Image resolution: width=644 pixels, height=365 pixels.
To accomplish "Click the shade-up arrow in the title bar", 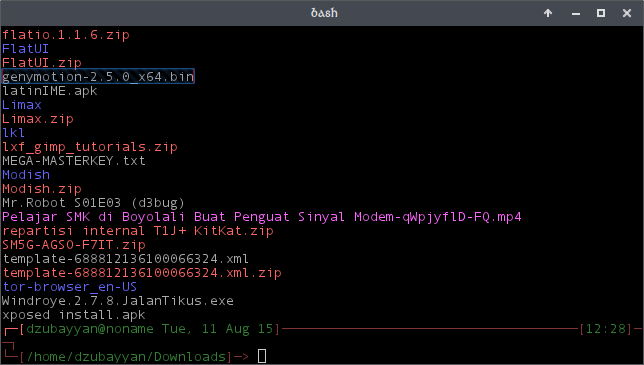I will pyautogui.click(x=548, y=13).
